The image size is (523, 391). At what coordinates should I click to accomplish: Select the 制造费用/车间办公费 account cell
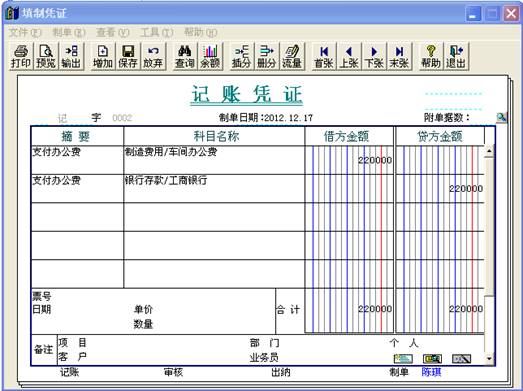pos(214,160)
